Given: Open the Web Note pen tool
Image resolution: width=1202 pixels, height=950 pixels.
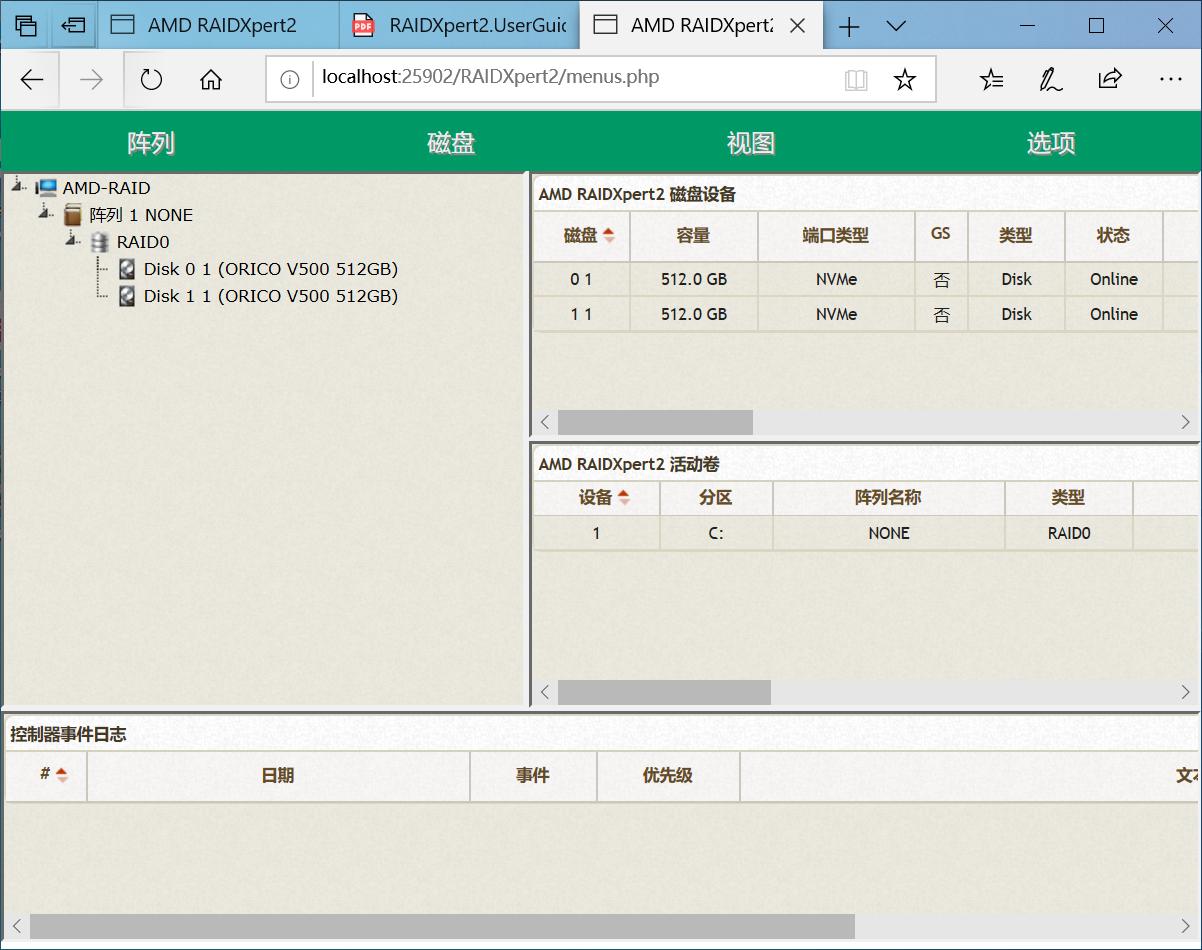Looking at the screenshot, I should pyautogui.click(x=1050, y=79).
